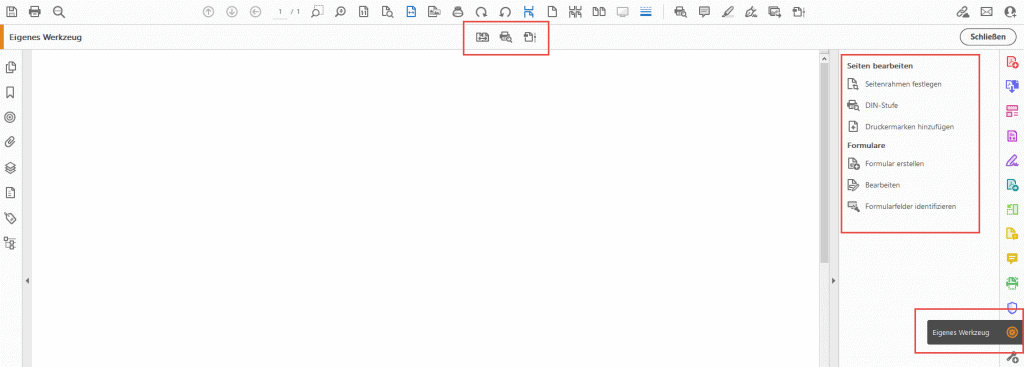1024x367 pixels.
Task: Click the page number input field
Action: pyautogui.click(x=281, y=12)
